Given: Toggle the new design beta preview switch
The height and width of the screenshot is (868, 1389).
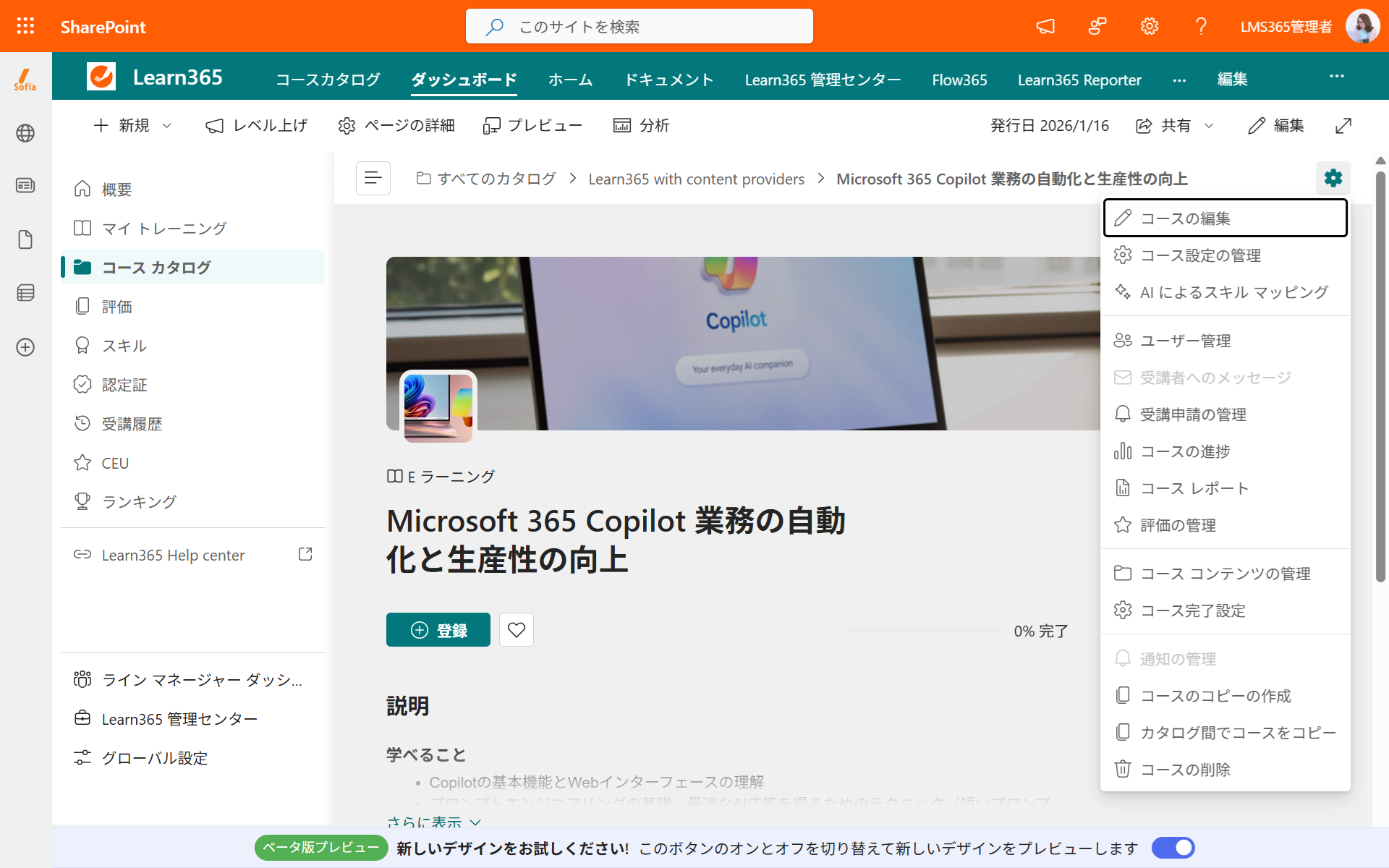Looking at the screenshot, I should 1173,847.
